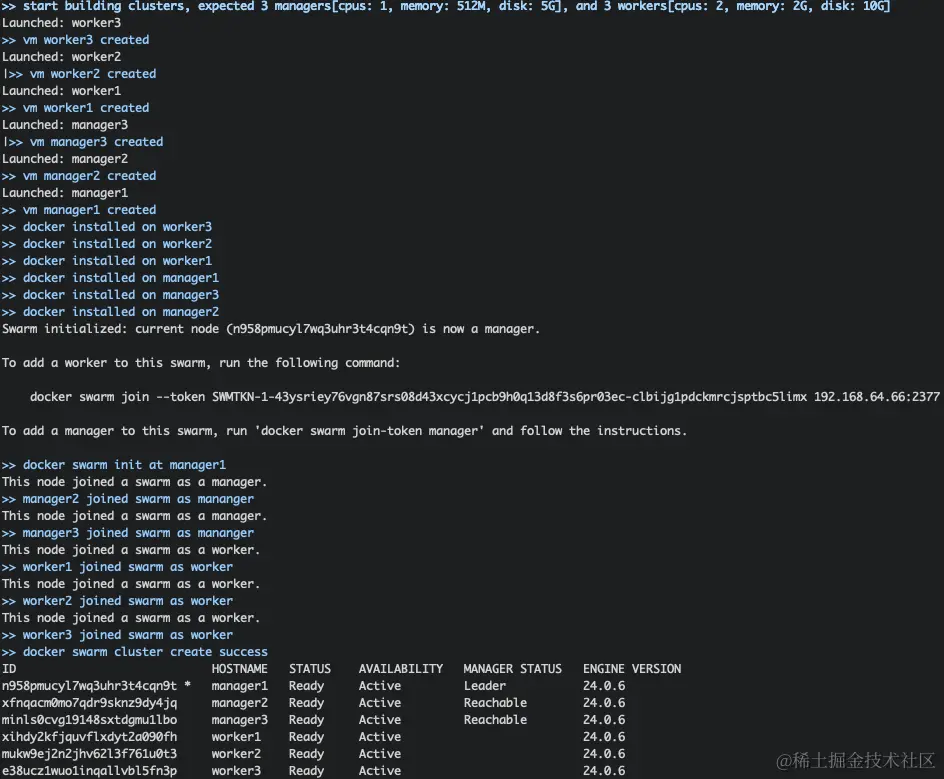Click the 'Leader' manager status cell
The width and height of the screenshot is (944, 779).
(485, 686)
